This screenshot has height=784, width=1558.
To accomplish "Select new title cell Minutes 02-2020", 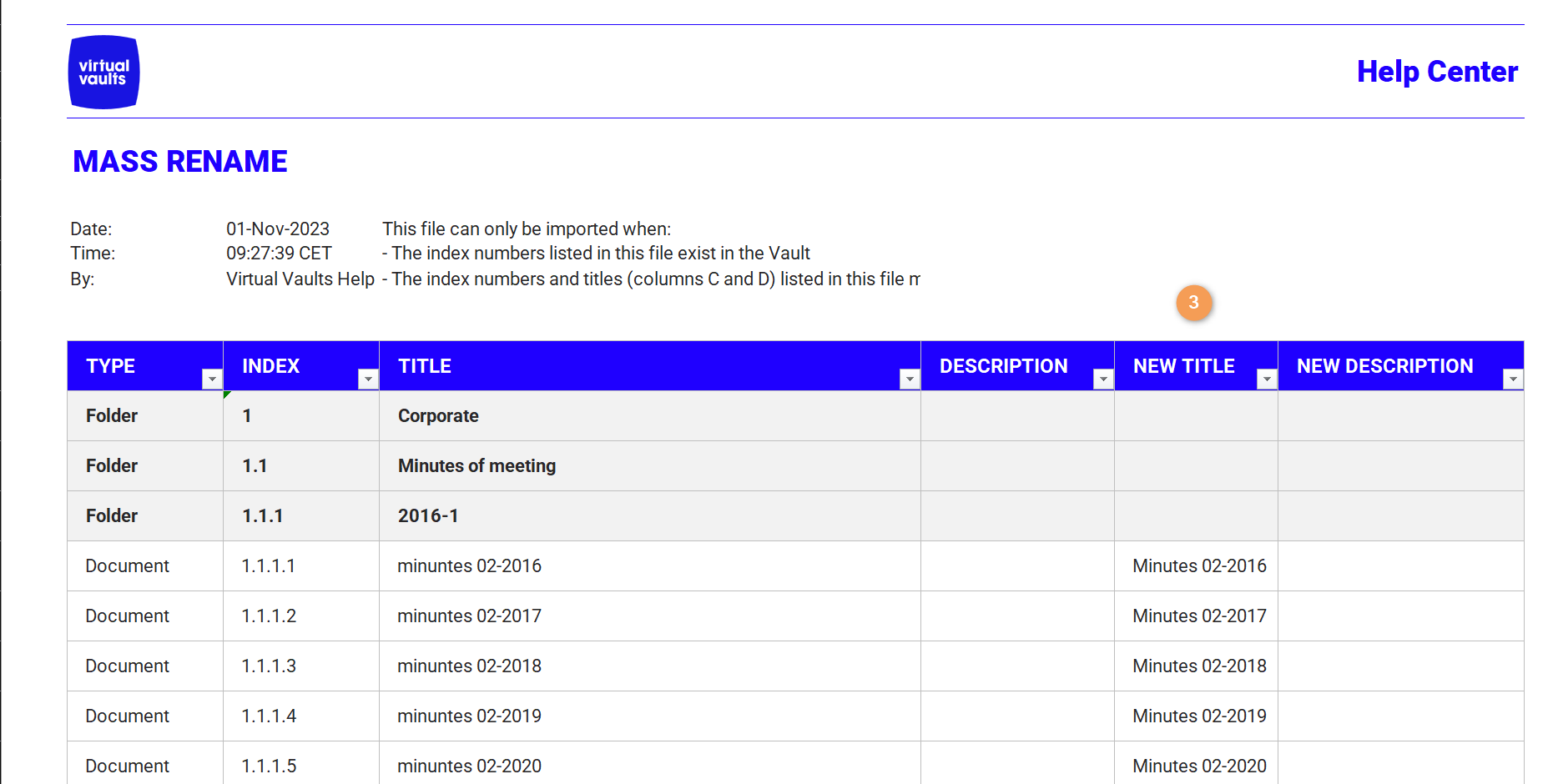I will 1197,763.
